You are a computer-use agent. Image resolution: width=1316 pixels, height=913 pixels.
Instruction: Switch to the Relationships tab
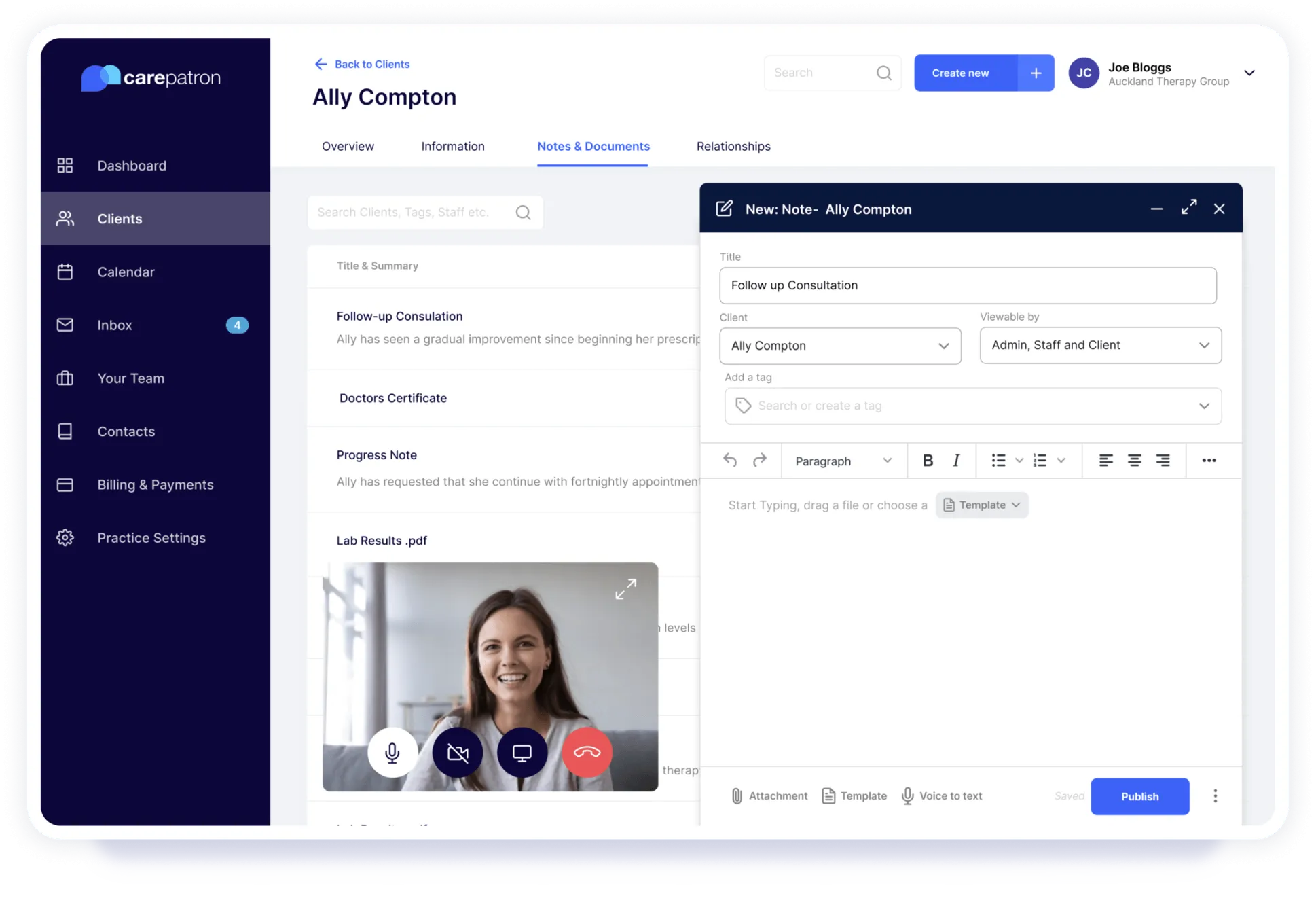coord(733,146)
